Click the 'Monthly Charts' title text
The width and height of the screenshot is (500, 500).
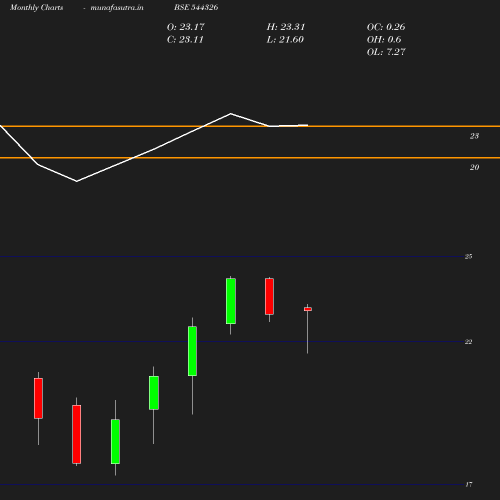(37, 7)
